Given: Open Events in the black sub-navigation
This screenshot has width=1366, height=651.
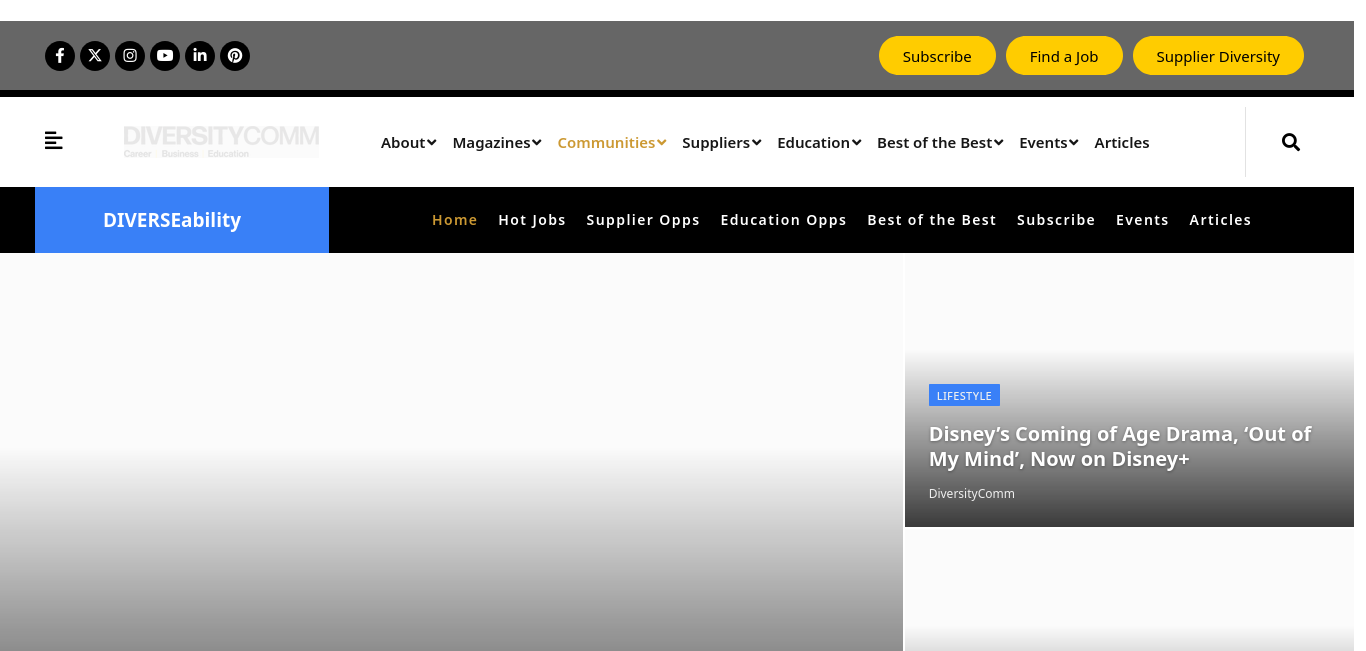Looking at the screenshot, I should click(x=1142, y=220).
